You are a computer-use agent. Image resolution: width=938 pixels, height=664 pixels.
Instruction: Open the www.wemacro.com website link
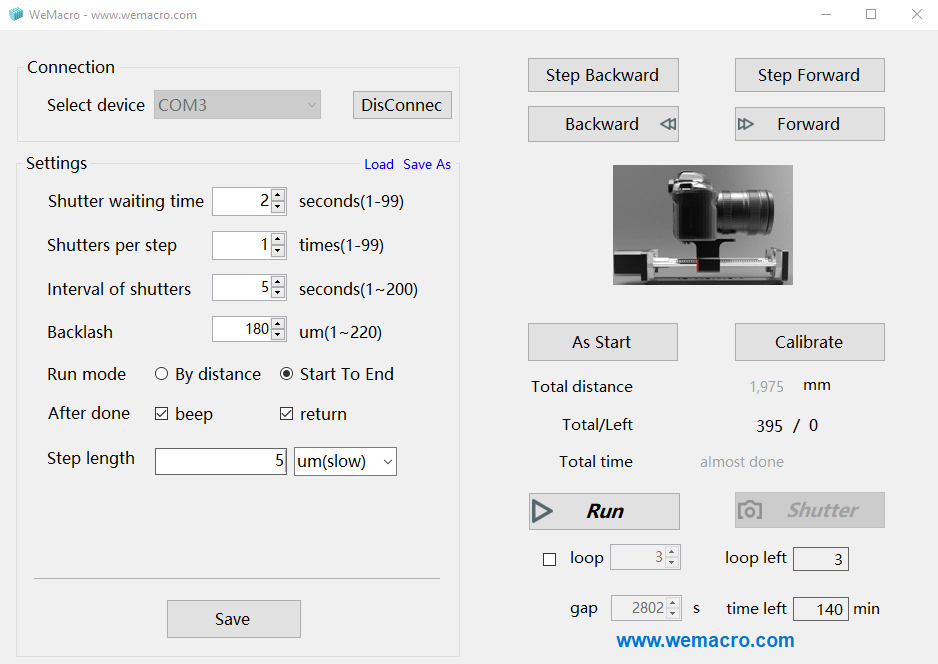[x=705, y=640]
